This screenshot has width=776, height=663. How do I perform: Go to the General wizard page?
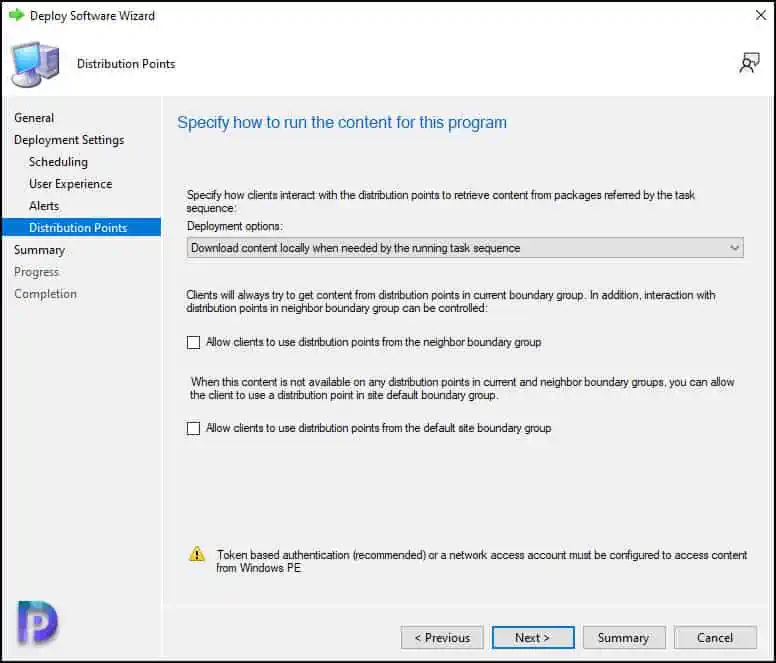(x=34, y=118)
